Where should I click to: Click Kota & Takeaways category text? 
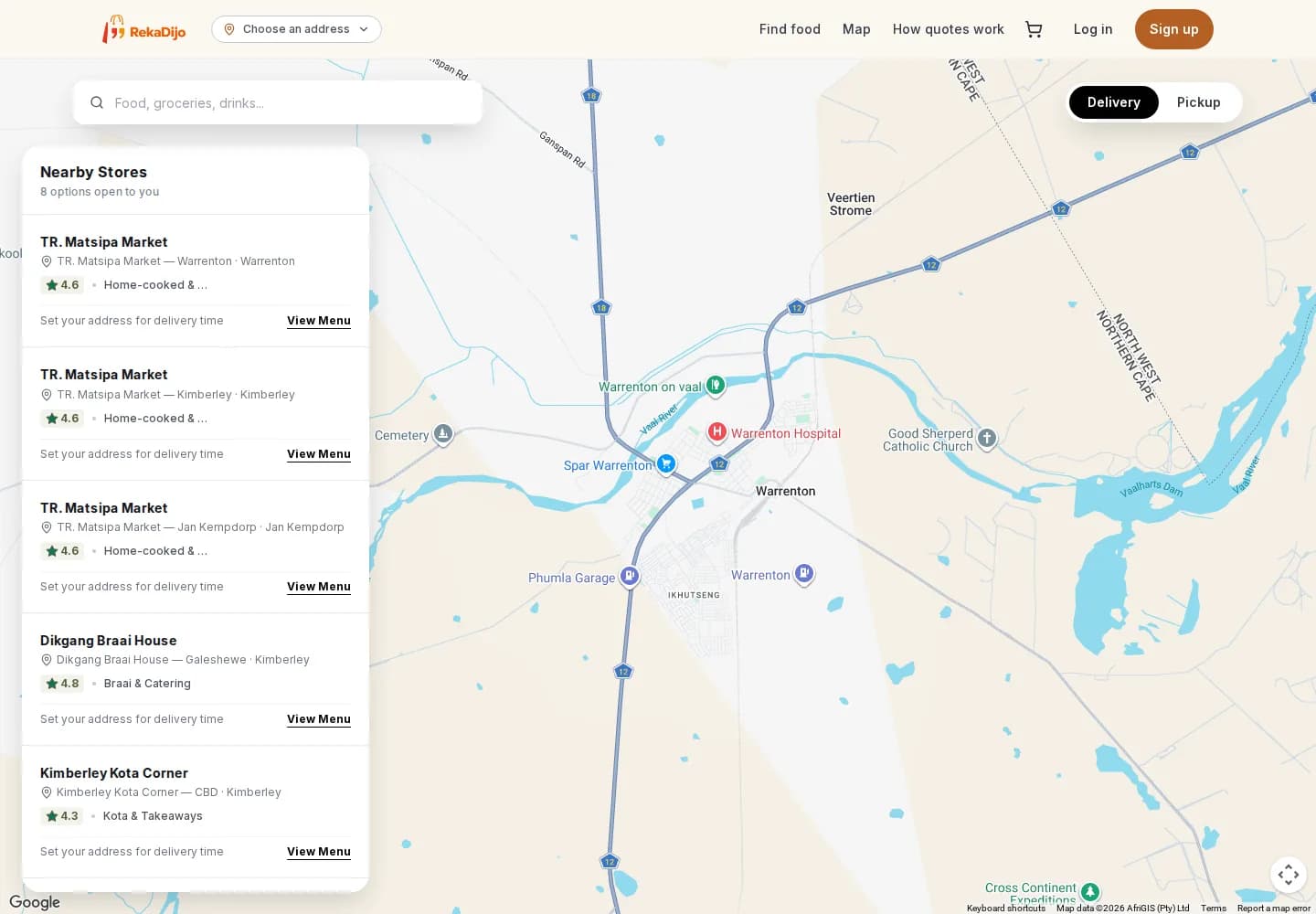(x=153, y=816)
